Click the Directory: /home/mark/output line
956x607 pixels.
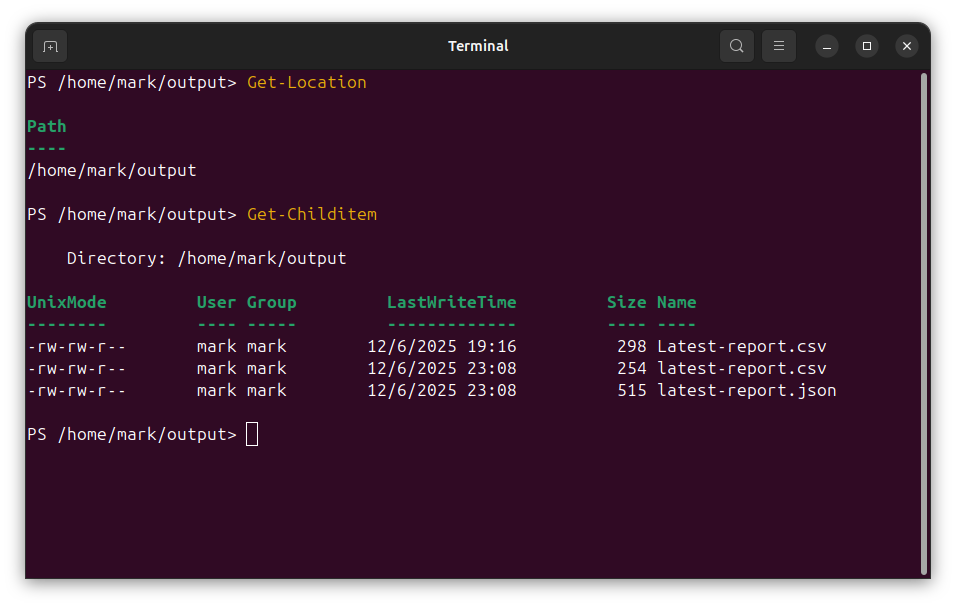[x=206, y=258]
